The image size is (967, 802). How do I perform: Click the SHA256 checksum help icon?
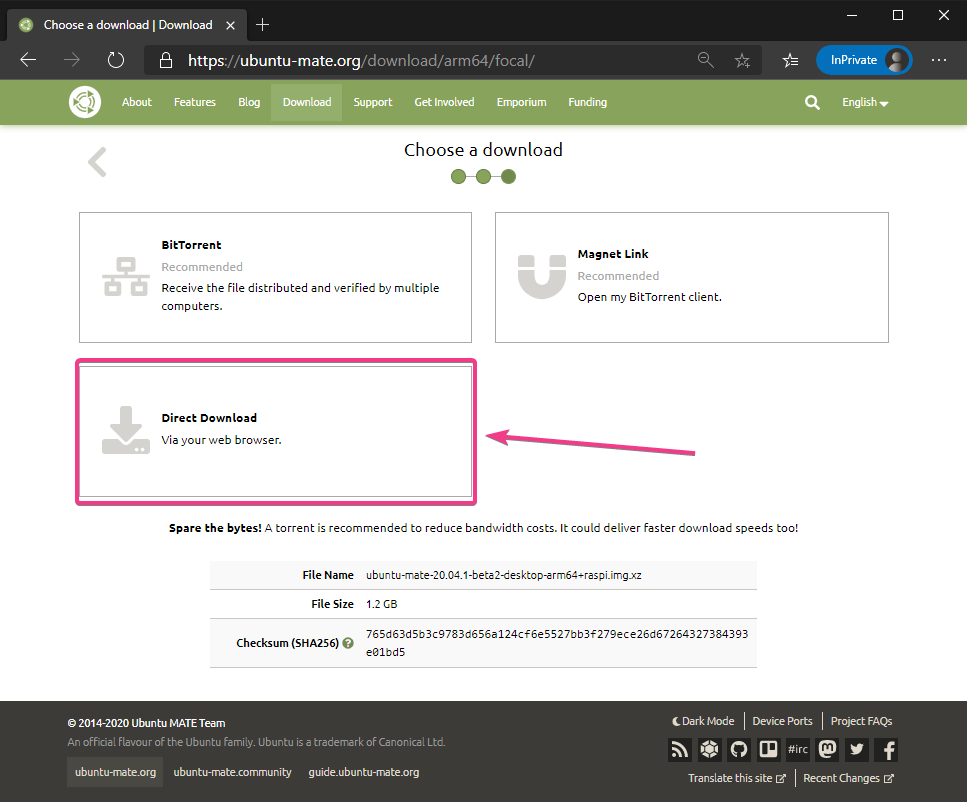pyautogui.click(x=348, y=643)
